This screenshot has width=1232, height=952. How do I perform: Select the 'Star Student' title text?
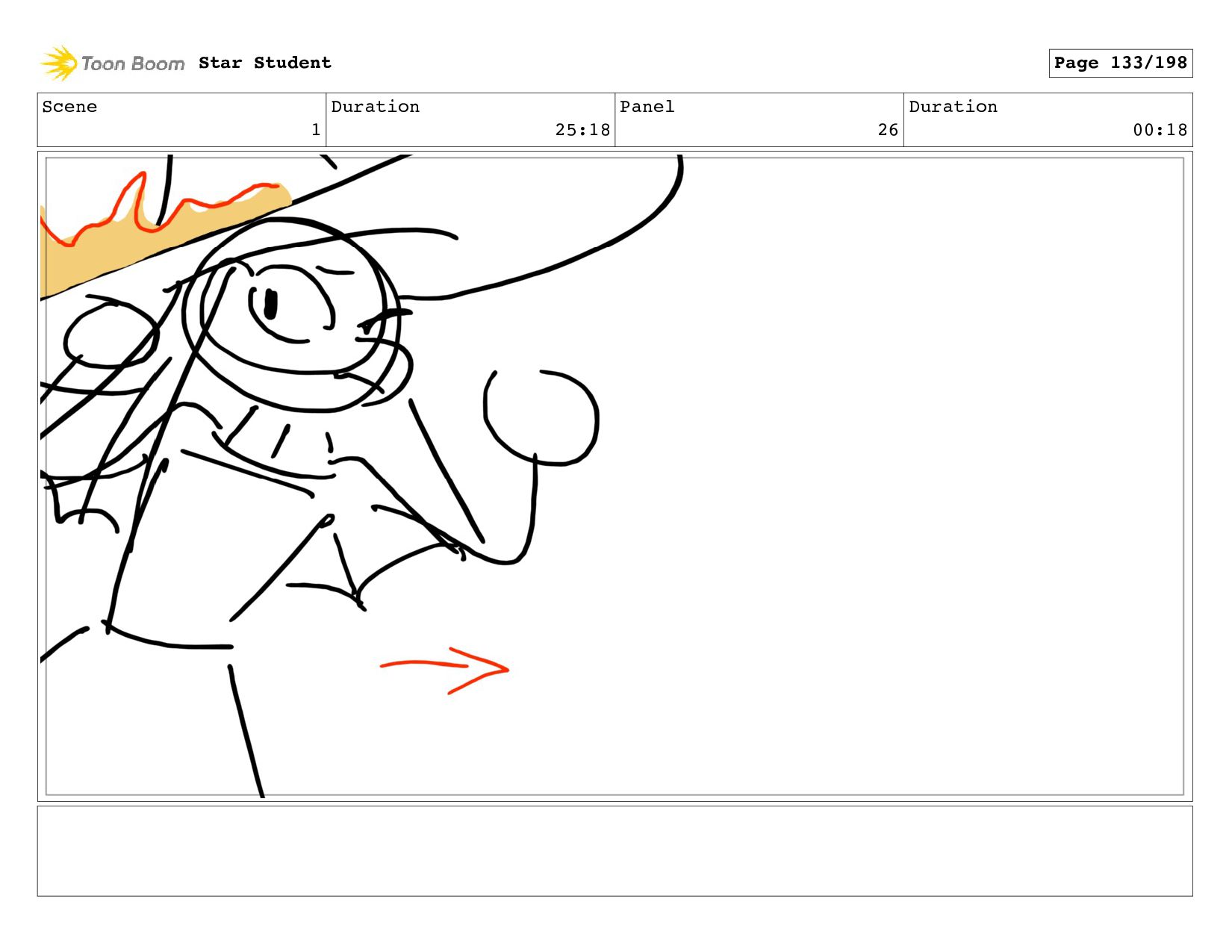(264, 63)
